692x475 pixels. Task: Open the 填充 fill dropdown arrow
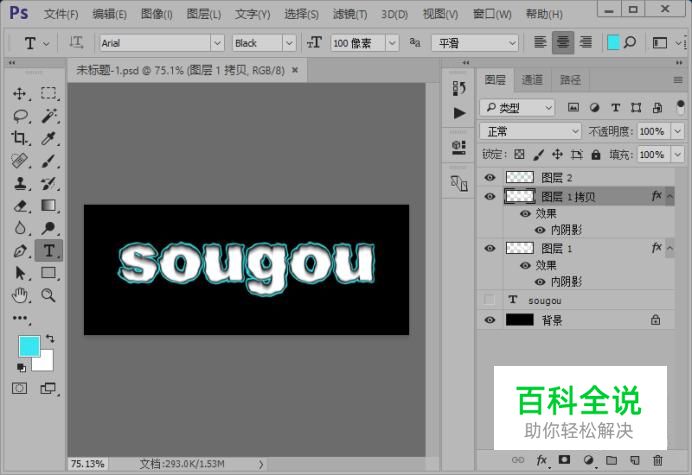click(x=677, y=155)
